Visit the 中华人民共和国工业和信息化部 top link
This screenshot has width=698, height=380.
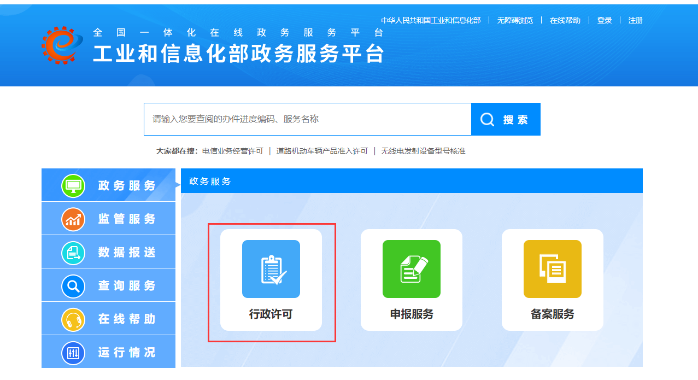[x=430, y=20]
